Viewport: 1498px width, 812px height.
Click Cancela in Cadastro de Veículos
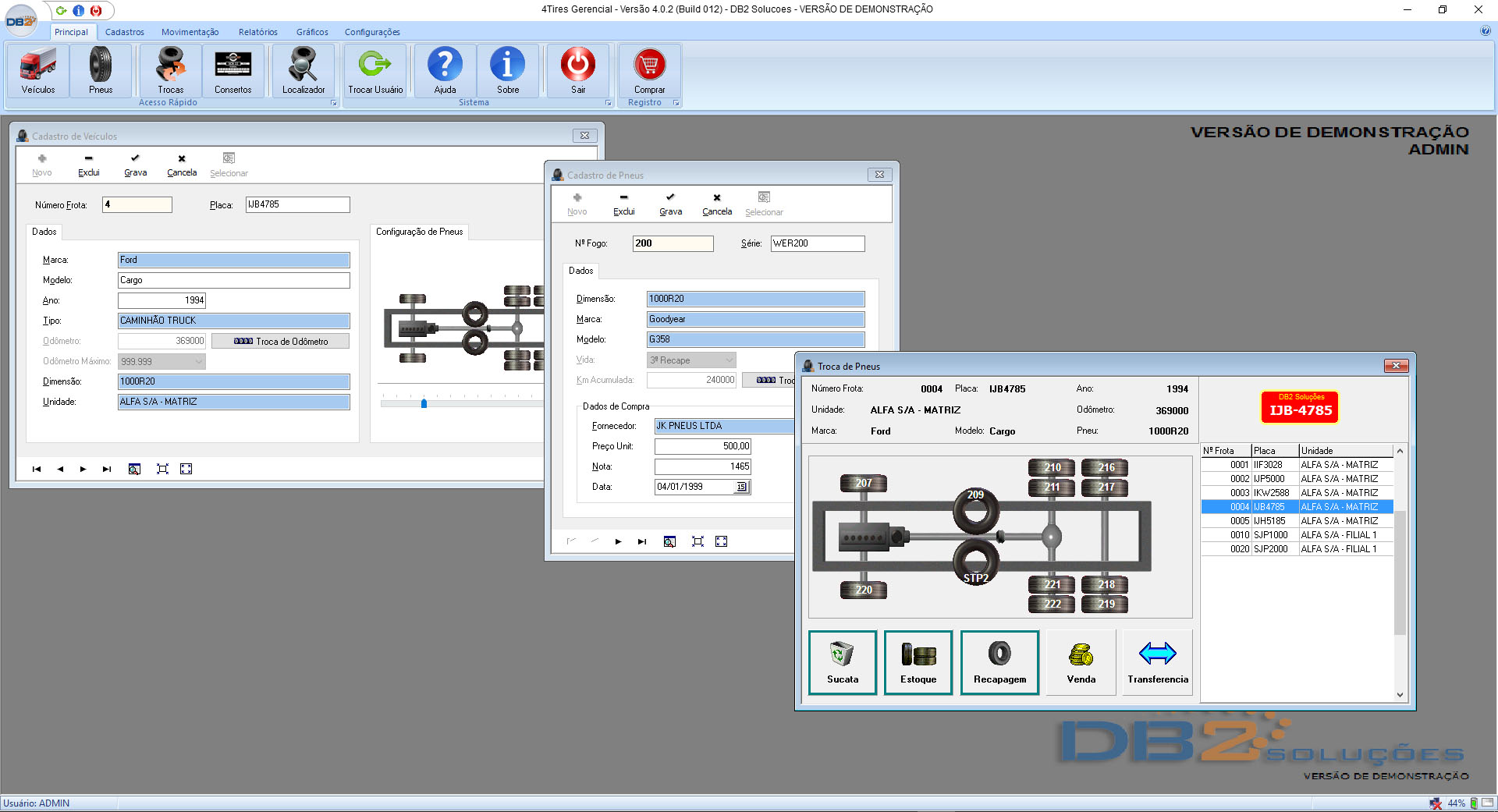182,165
